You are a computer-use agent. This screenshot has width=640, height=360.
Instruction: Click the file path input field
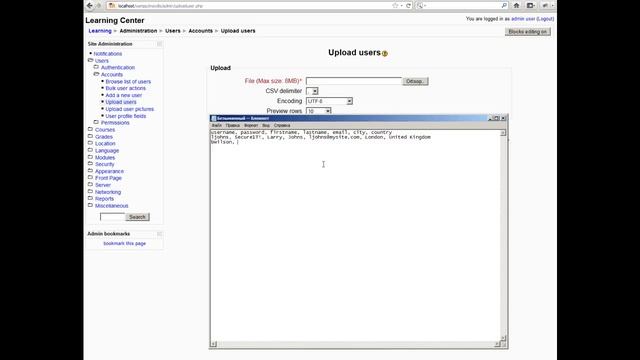click(x=354, y=81)
